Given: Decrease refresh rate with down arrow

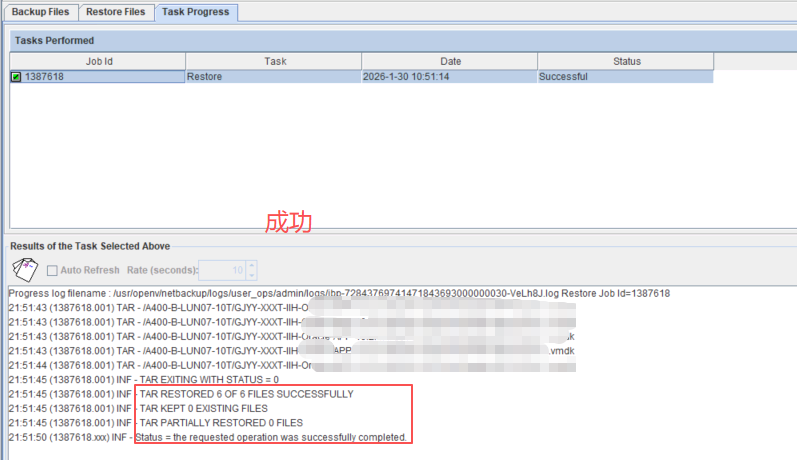Looking at the screenshot, I should click(x=252, y=275).
